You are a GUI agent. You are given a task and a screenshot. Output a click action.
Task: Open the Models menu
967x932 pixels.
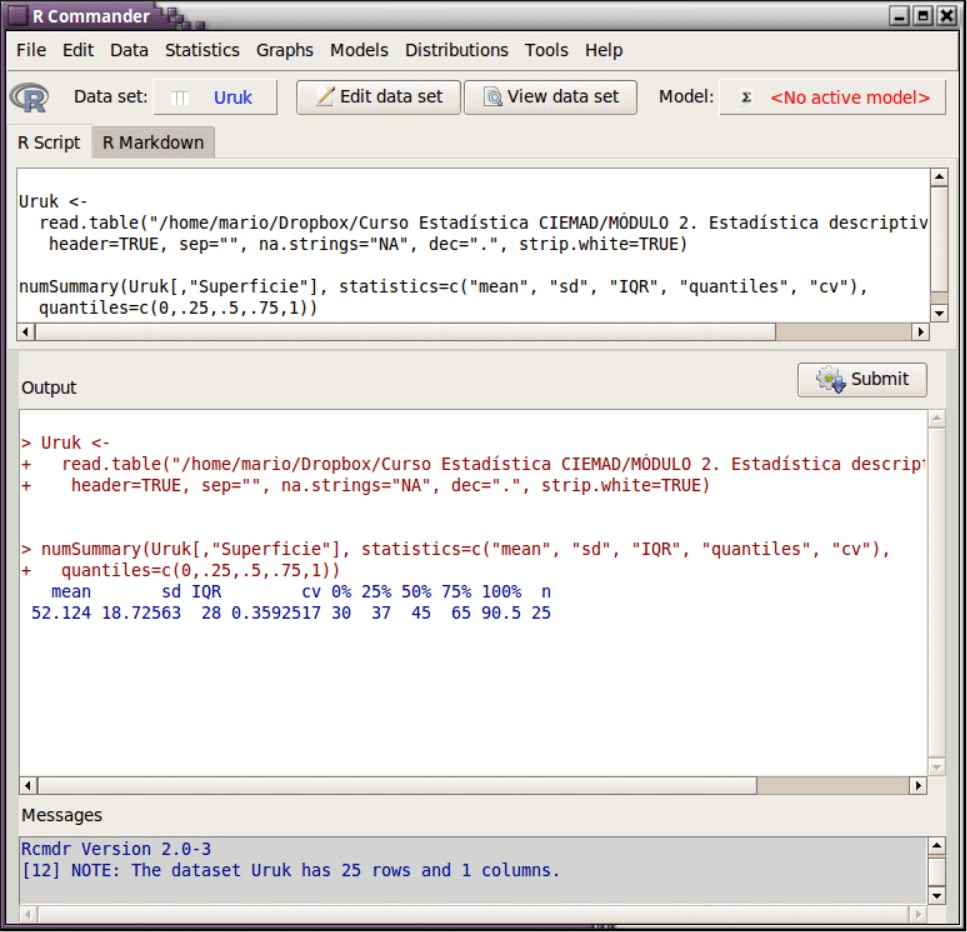359,50
